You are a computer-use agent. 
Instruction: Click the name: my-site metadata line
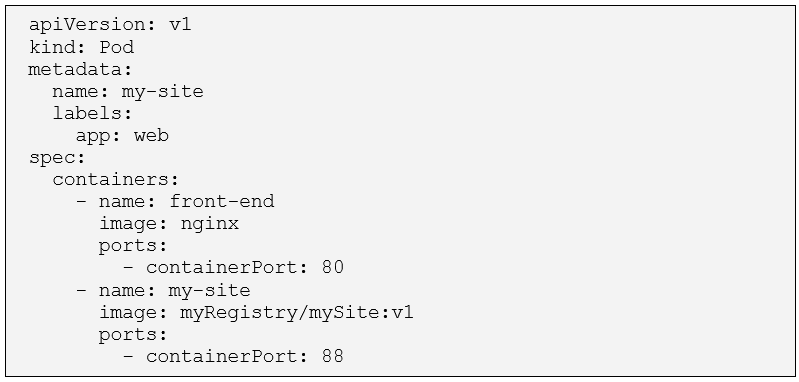(x=128, y=92)
